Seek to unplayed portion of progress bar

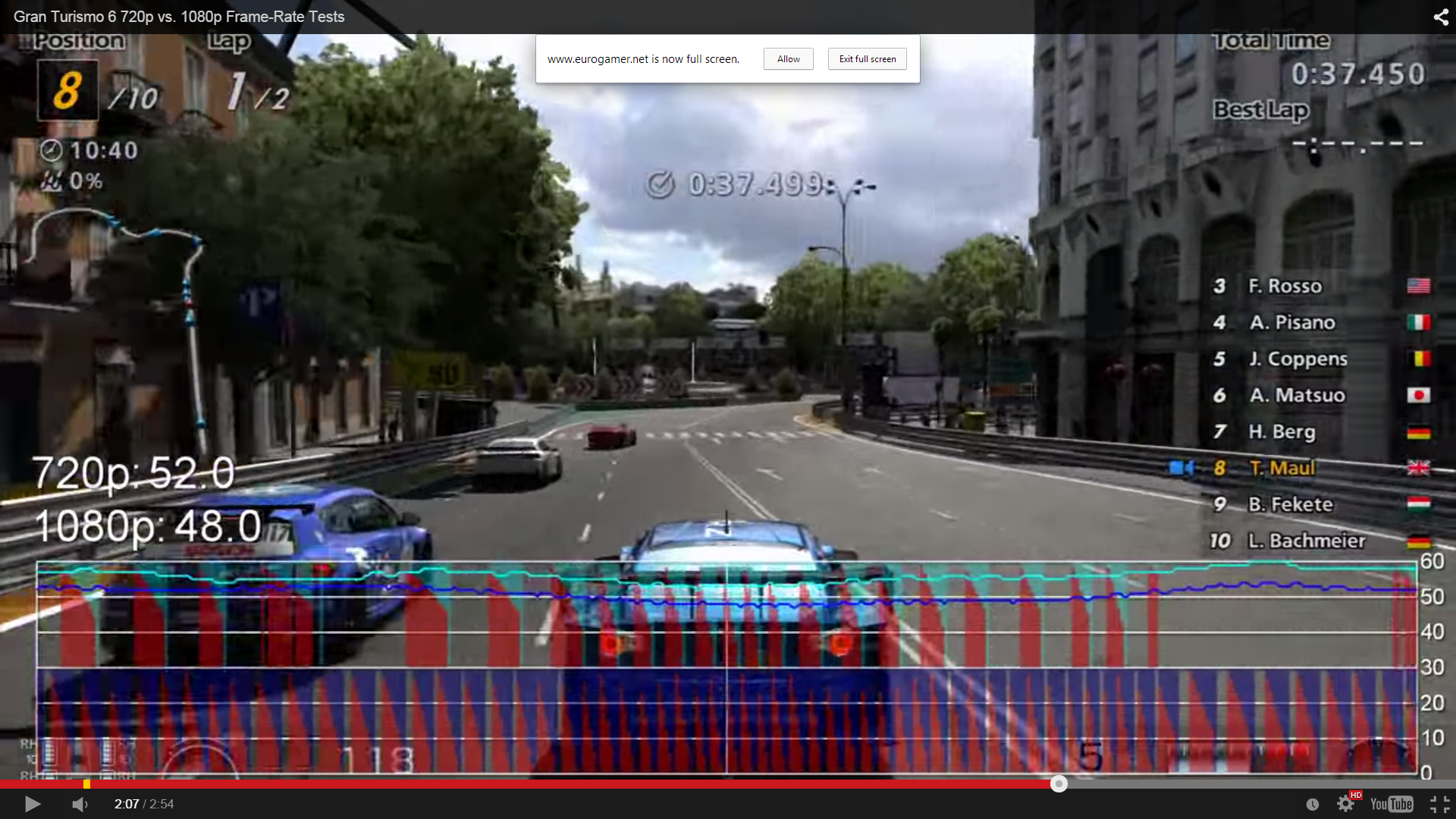[1251, 784]
